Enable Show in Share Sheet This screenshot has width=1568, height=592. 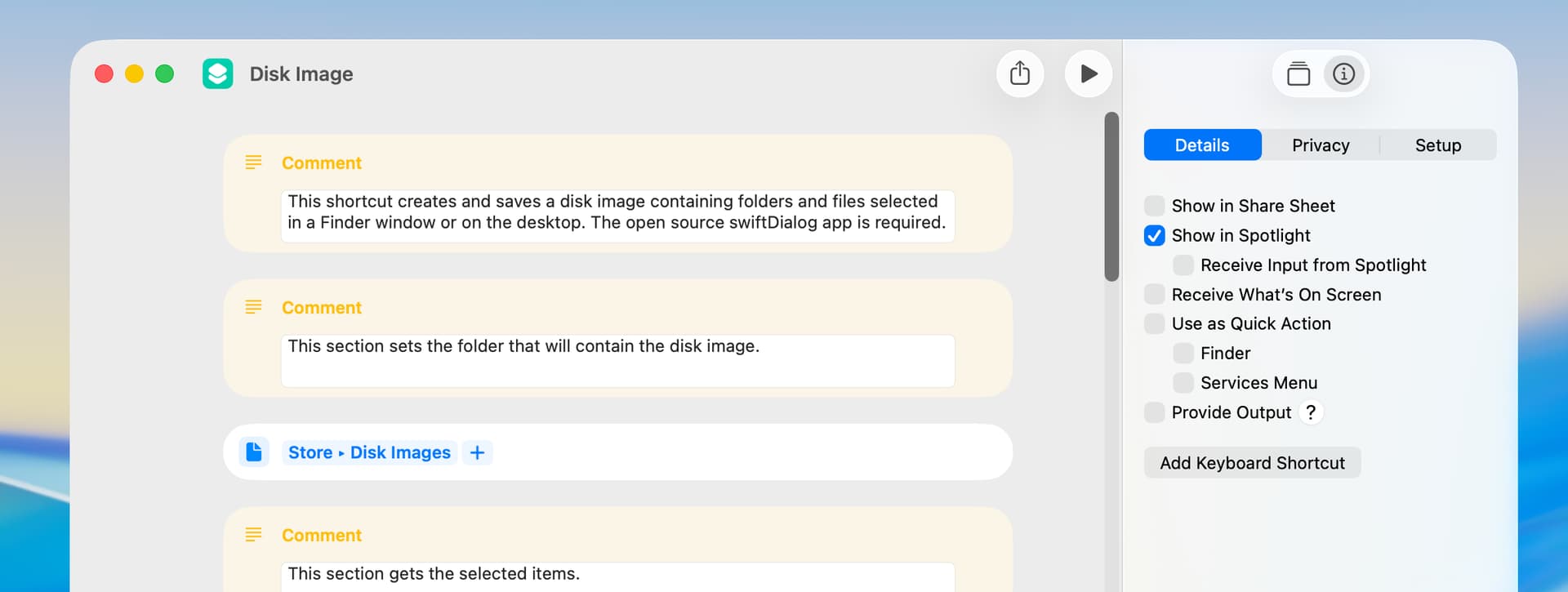point(1155,206)
